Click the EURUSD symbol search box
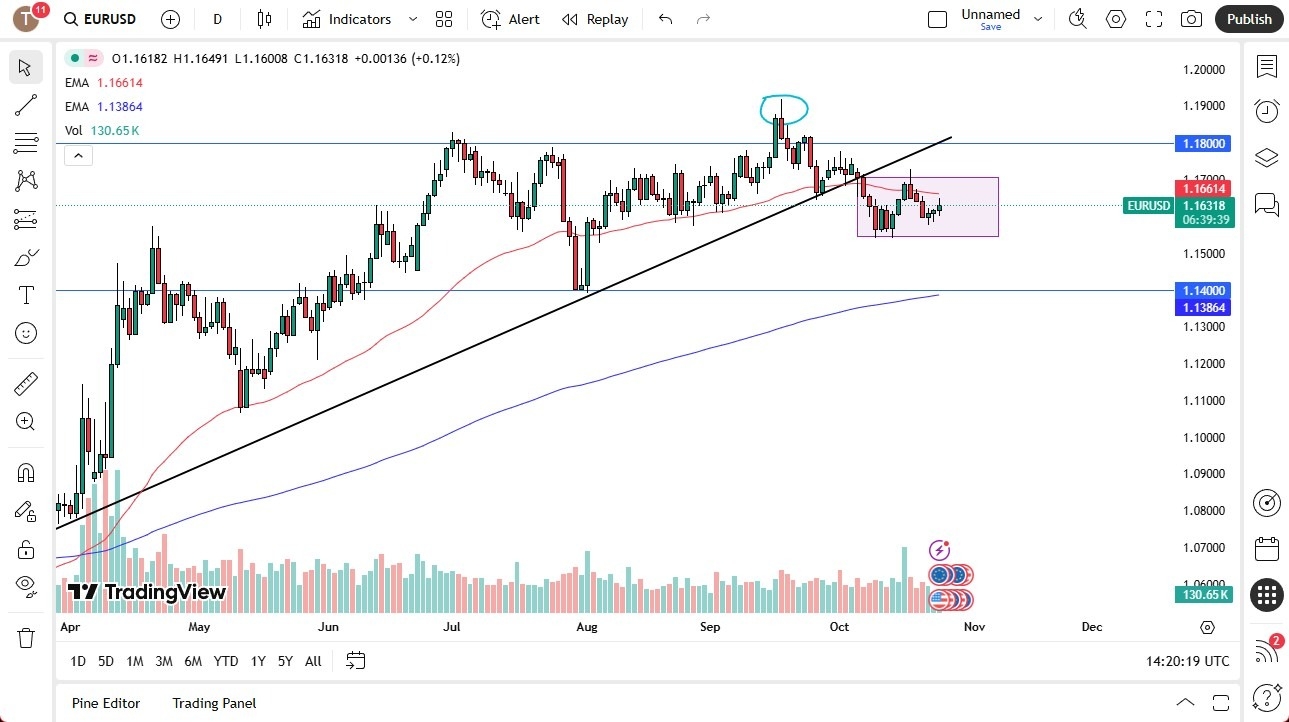 (99, 19)
